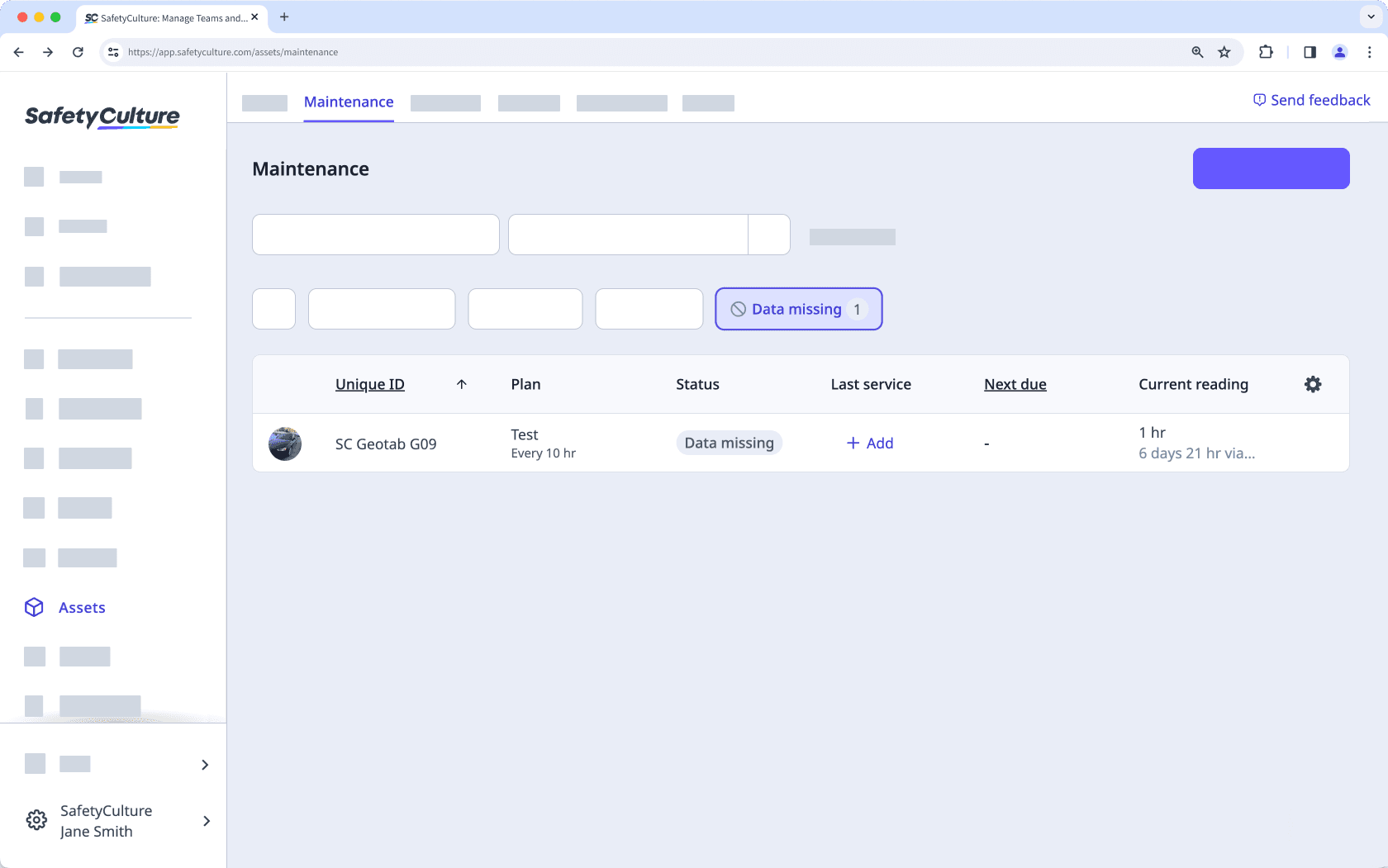
Task: Bookmark the page with the star icon
Action: pyautogui.click(x=1224, y=52)
